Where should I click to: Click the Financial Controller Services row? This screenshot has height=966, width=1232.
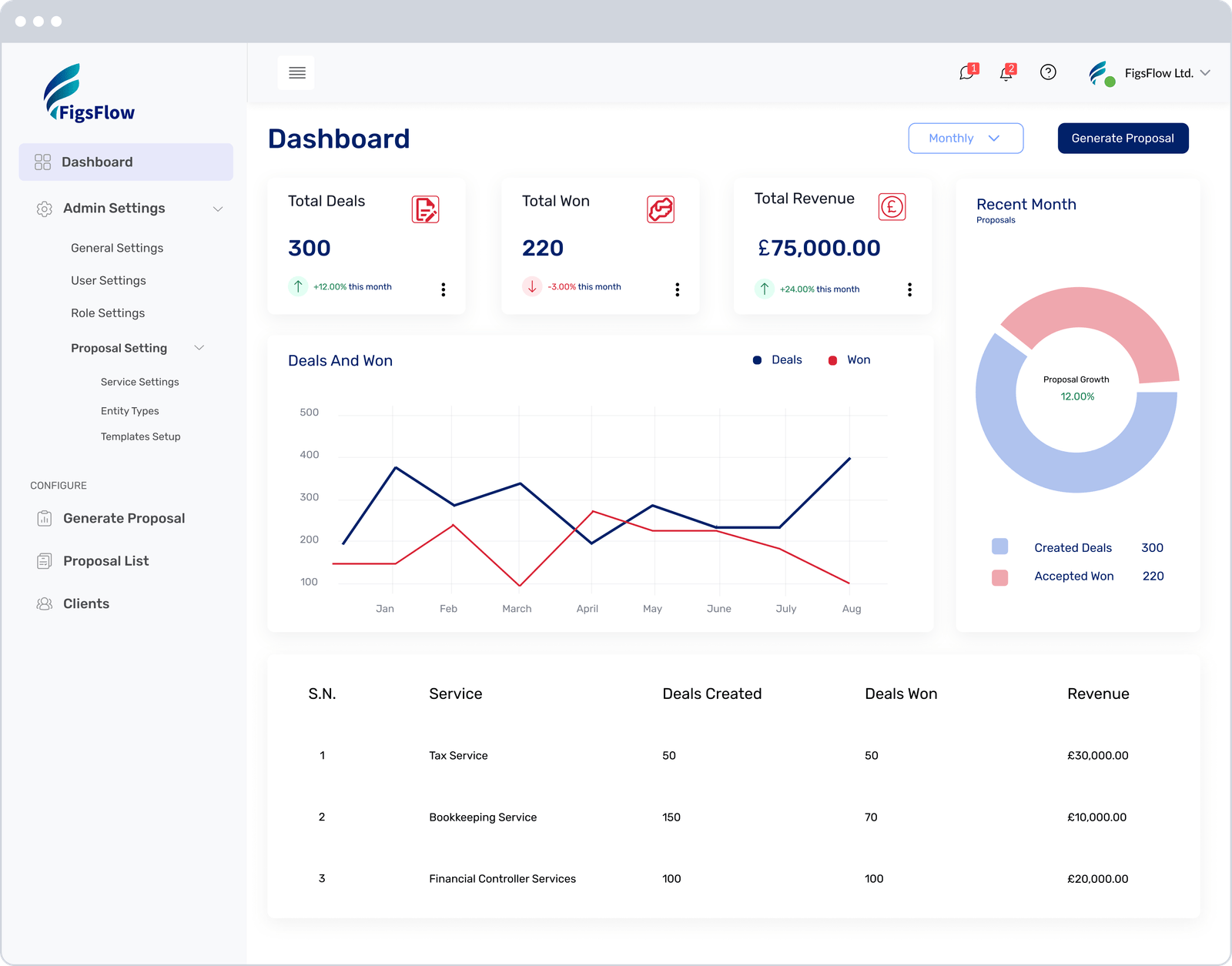pyautogui.click(x=733, y=879)
